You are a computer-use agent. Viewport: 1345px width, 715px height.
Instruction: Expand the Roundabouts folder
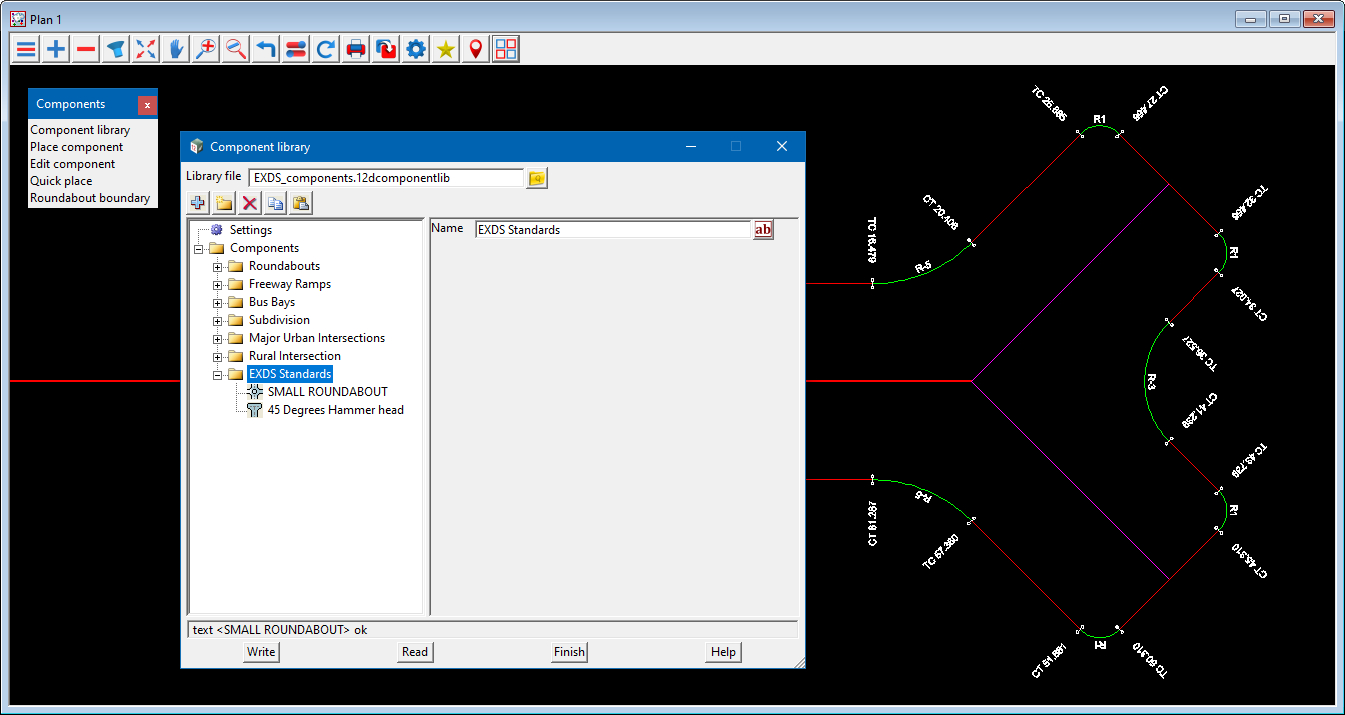(217, 267)
